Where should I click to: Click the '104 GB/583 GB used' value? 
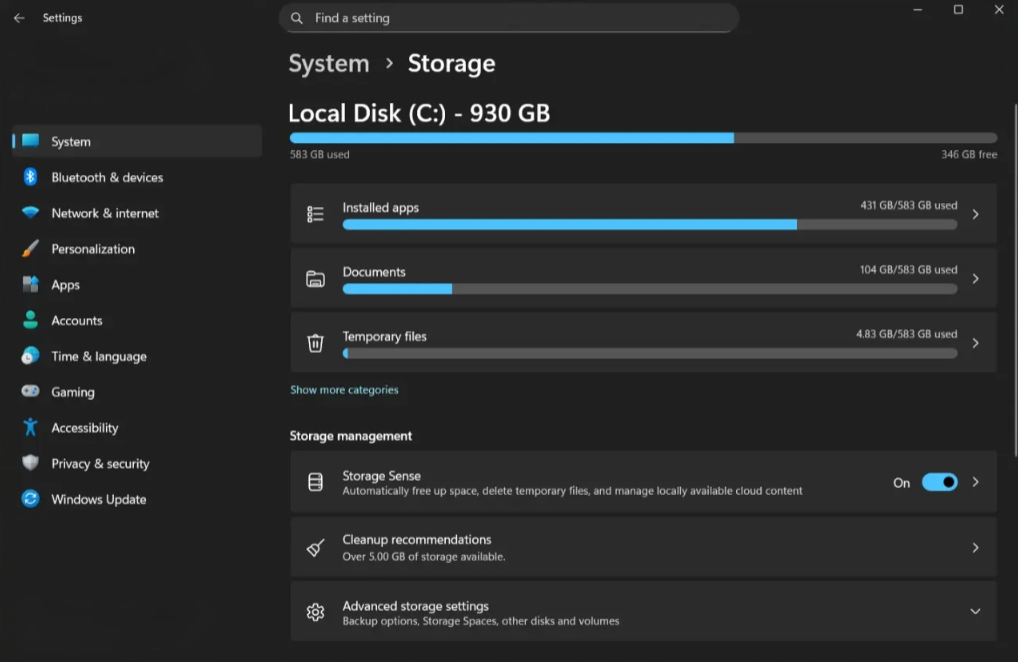908,269
